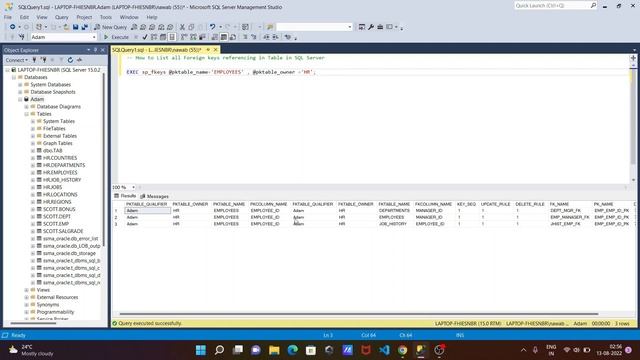Collapse the Databases node
640x360 pixels.
click(14, 77)
